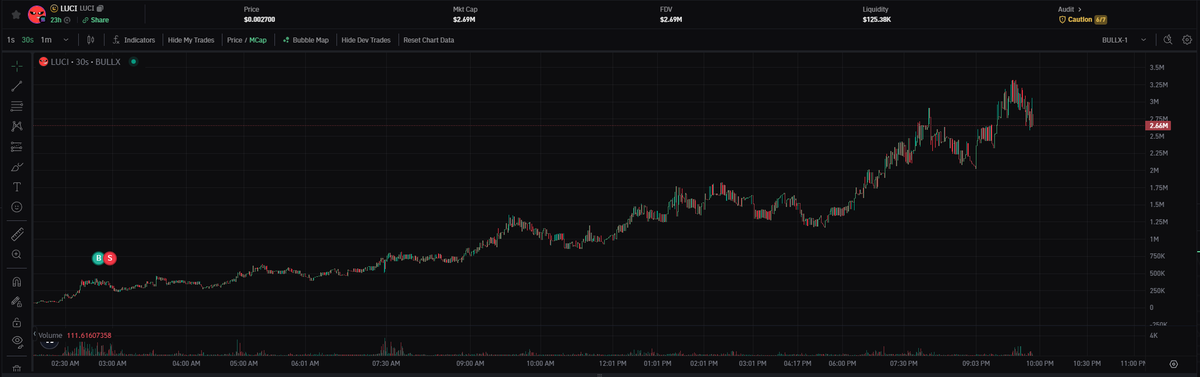Click the Mkt Cap value $2.69M
Screen dimensions: 1200x377
[464, 19]
